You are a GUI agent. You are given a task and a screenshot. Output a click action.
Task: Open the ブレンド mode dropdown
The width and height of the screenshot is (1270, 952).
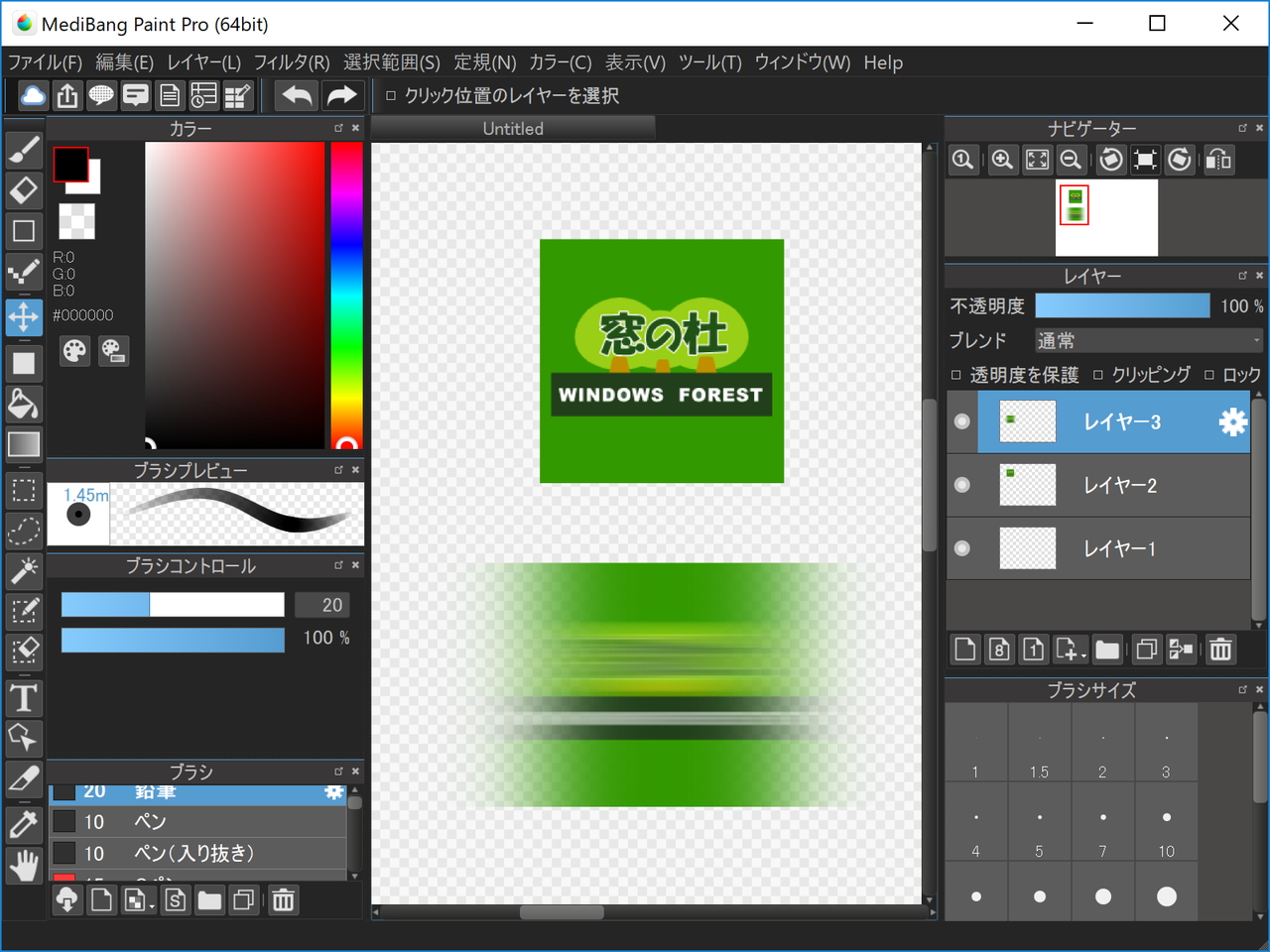tap(1148, 340)
